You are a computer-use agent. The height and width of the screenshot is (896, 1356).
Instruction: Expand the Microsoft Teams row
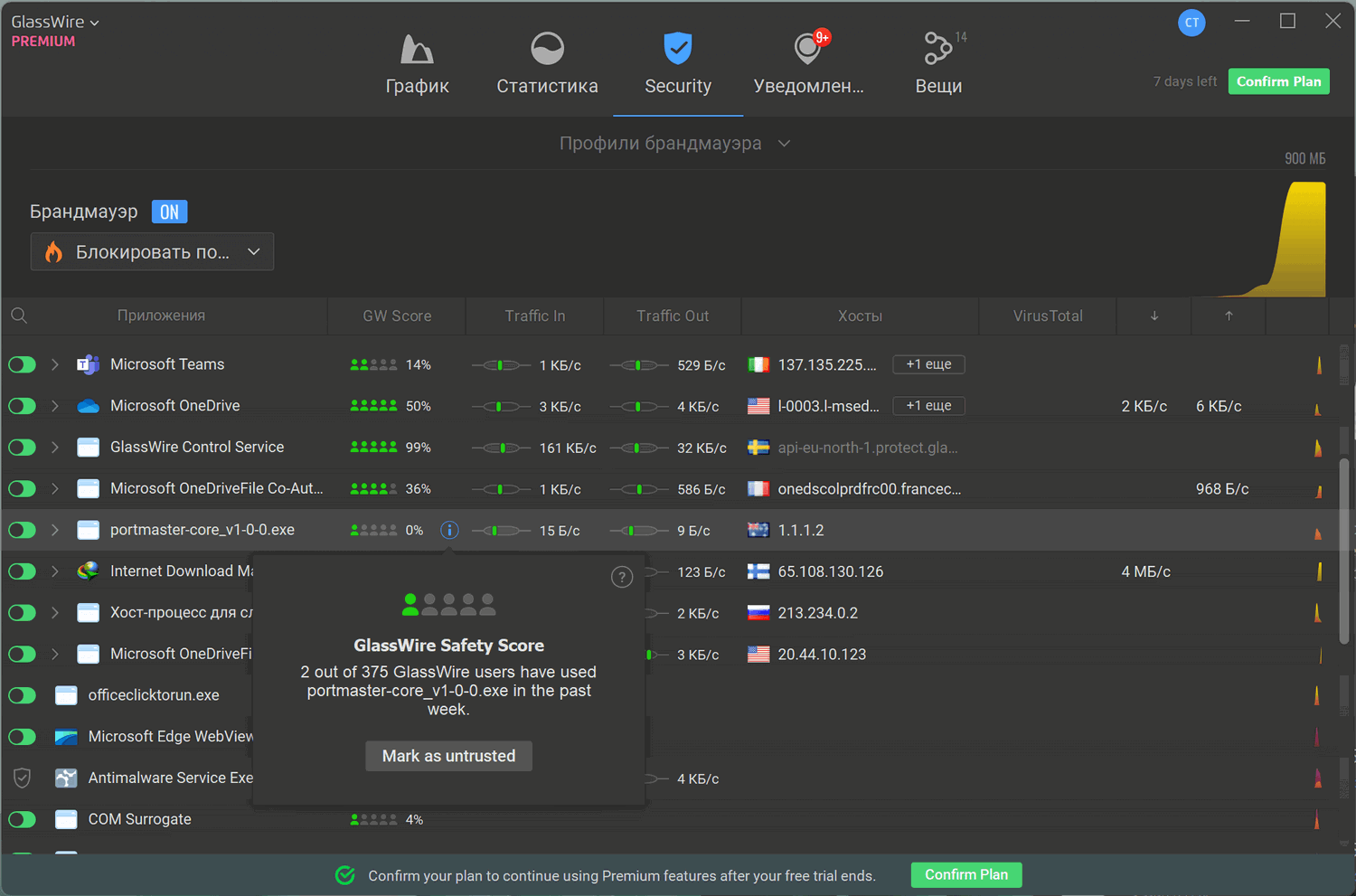coord(55,364)
